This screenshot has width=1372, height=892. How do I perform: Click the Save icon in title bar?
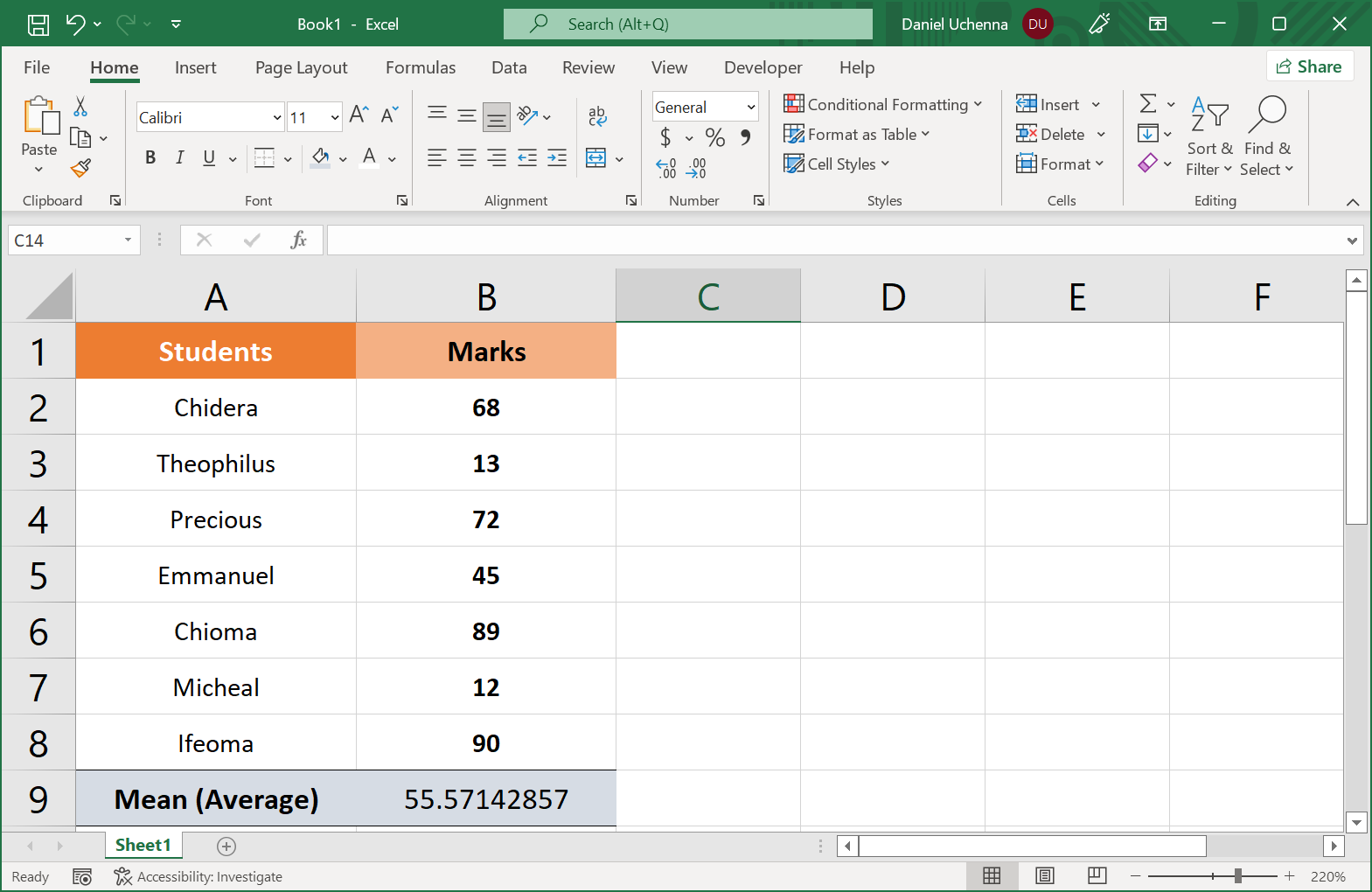tap(38, 24)
